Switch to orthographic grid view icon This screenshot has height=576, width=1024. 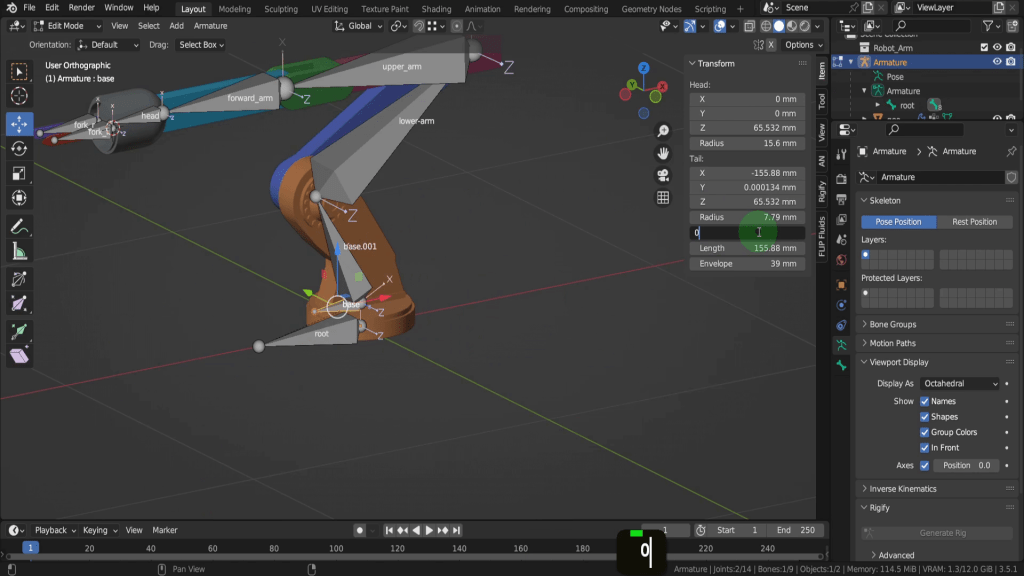663,198
